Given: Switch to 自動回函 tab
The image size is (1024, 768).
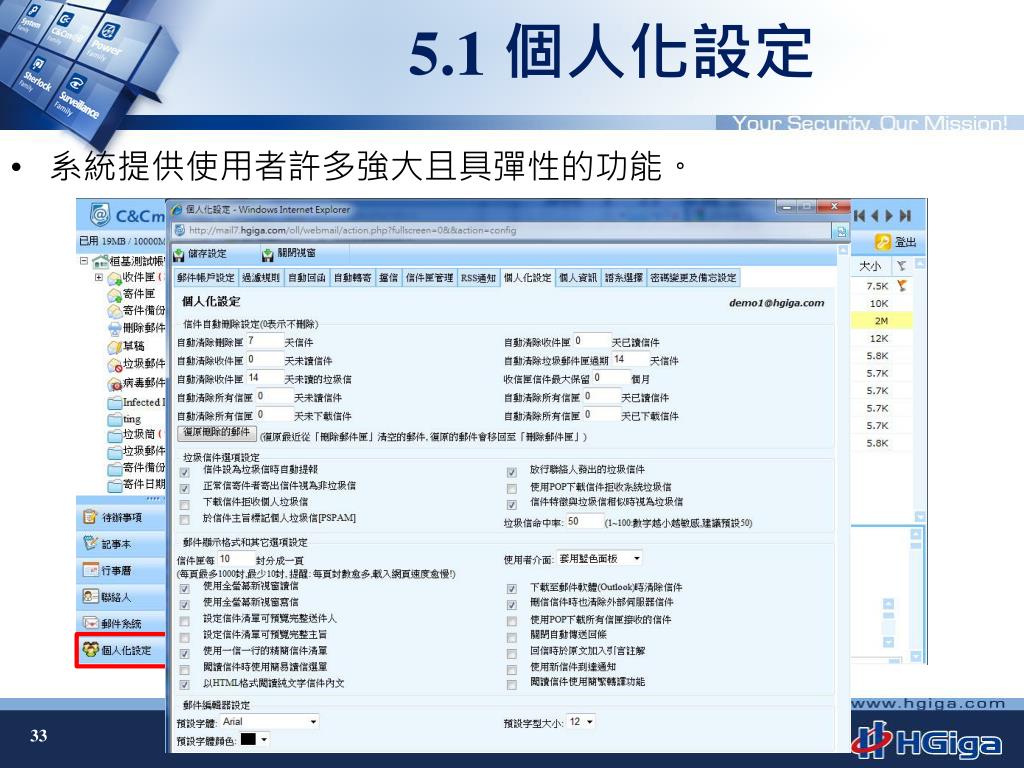Looking at the screenshot, I should (306, 278).
